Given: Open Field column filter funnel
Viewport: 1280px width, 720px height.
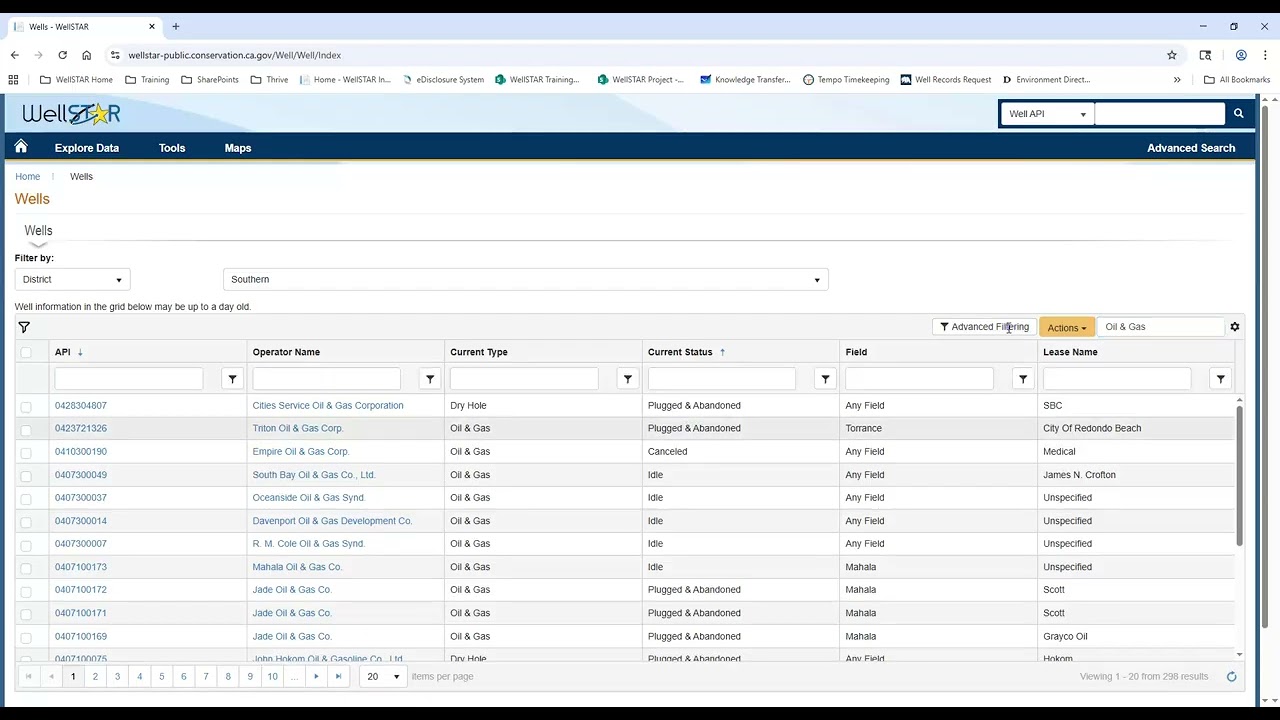Looking at the screenshot, I should (x=1023, y=379).
